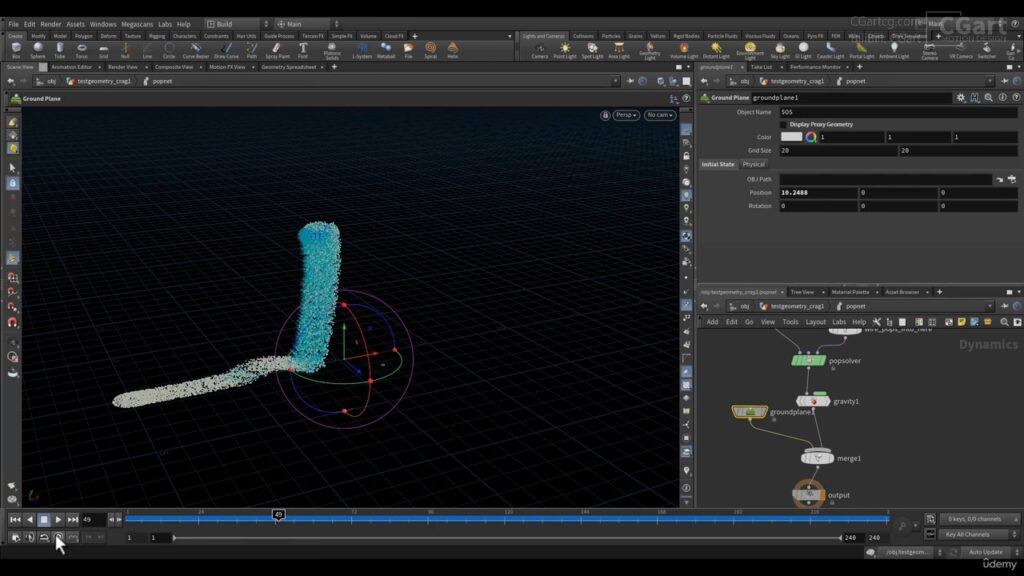Add a Sky Light
Screen dimensions: 1024x576
(780, 50)
